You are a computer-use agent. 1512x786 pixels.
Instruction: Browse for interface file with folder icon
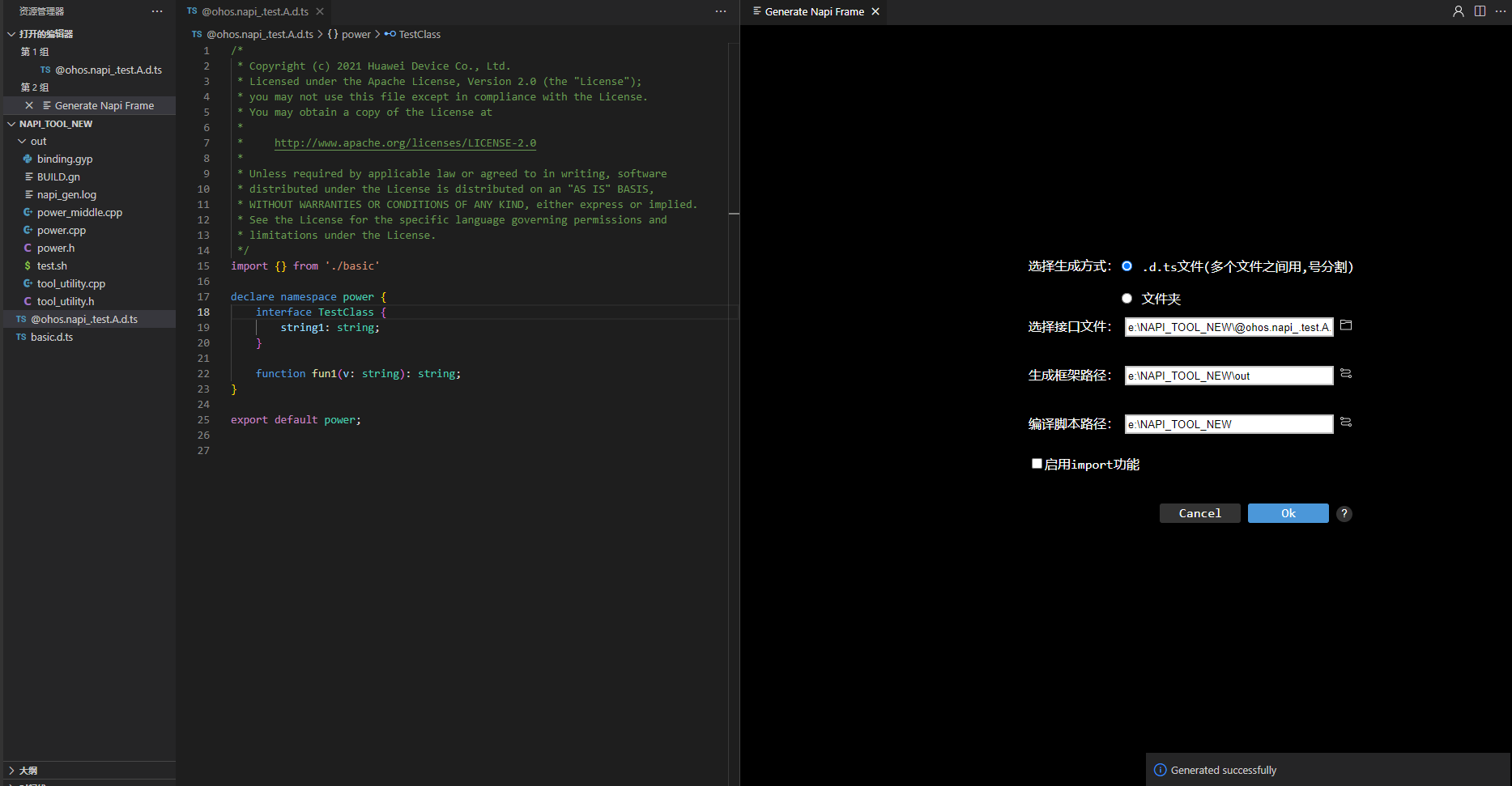coord(1346,325)
